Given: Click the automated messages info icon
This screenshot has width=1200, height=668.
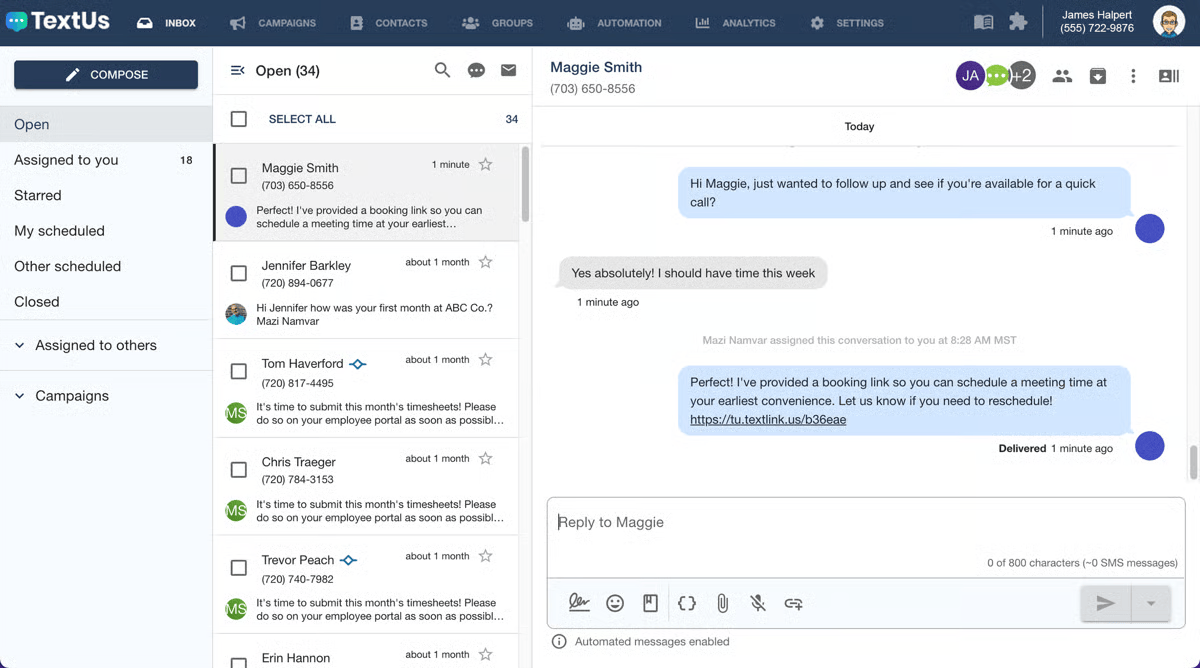Looking at the screenshot, I should pyautogui.click(x=559, y=642).
